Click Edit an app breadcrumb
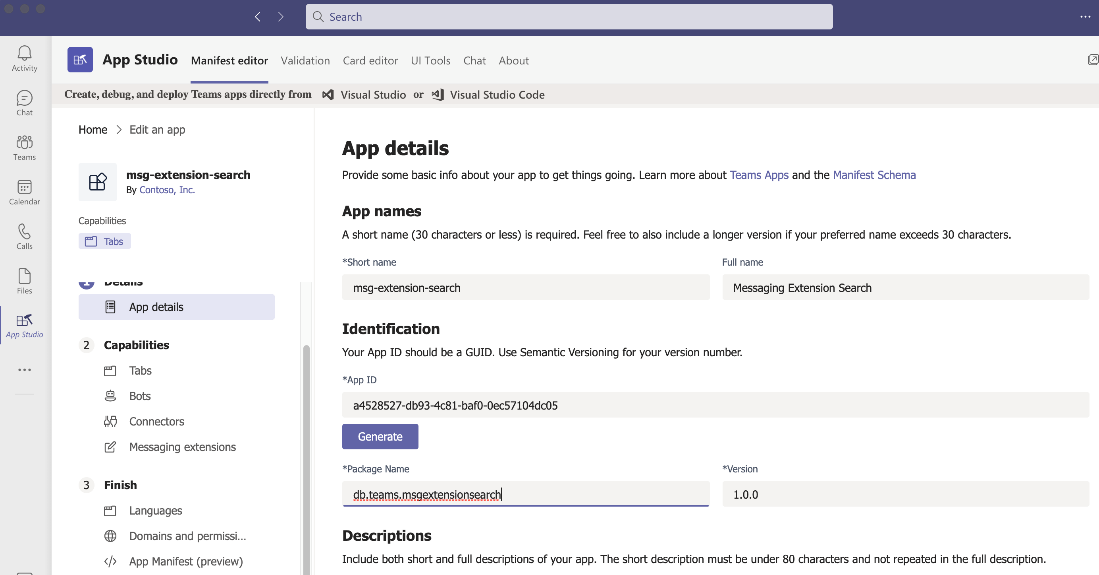The height and width of the screenshot is (575, 1099). pos(157,130)
